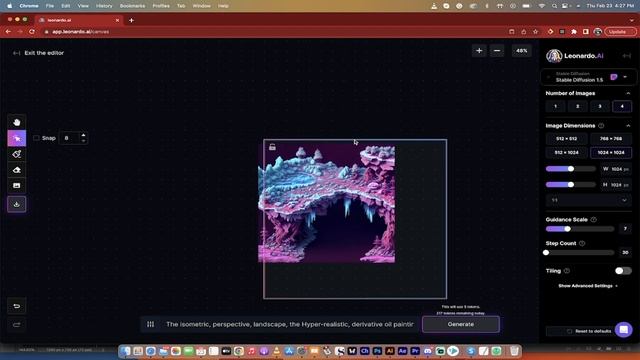The width and height of the screenshot is (640, 360).
Task: Choose 512 × 512 image dimensions
Action: coord(567,139)
